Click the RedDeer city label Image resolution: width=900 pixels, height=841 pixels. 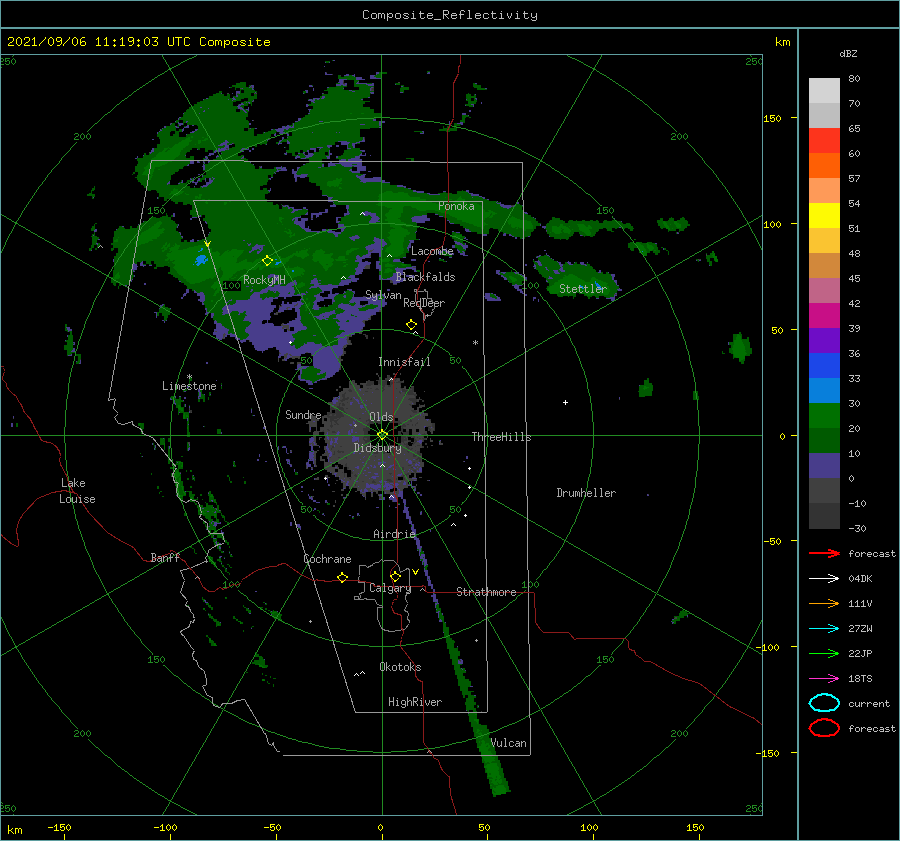[x=424, y=303]
